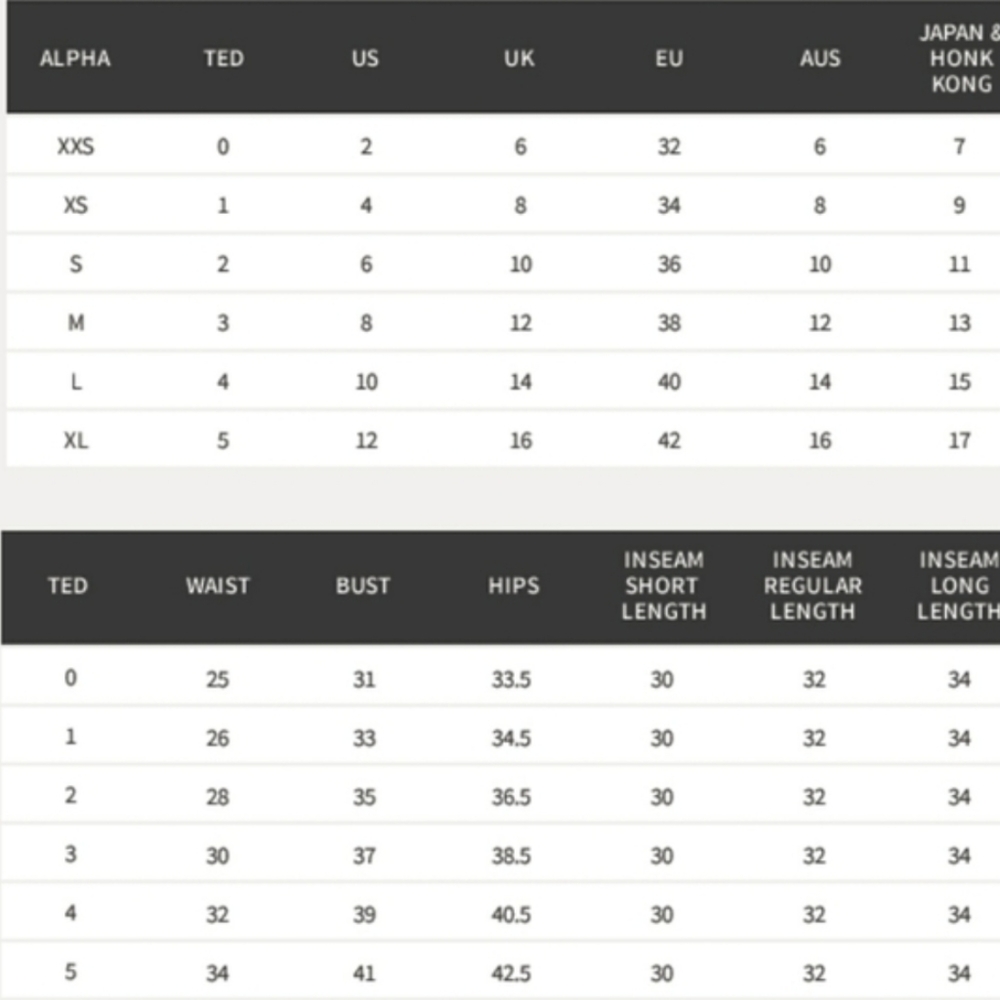Click the AUS column header
Image resolution: width=1000 pixels, height=1000 pixels.
click(820, 59)
